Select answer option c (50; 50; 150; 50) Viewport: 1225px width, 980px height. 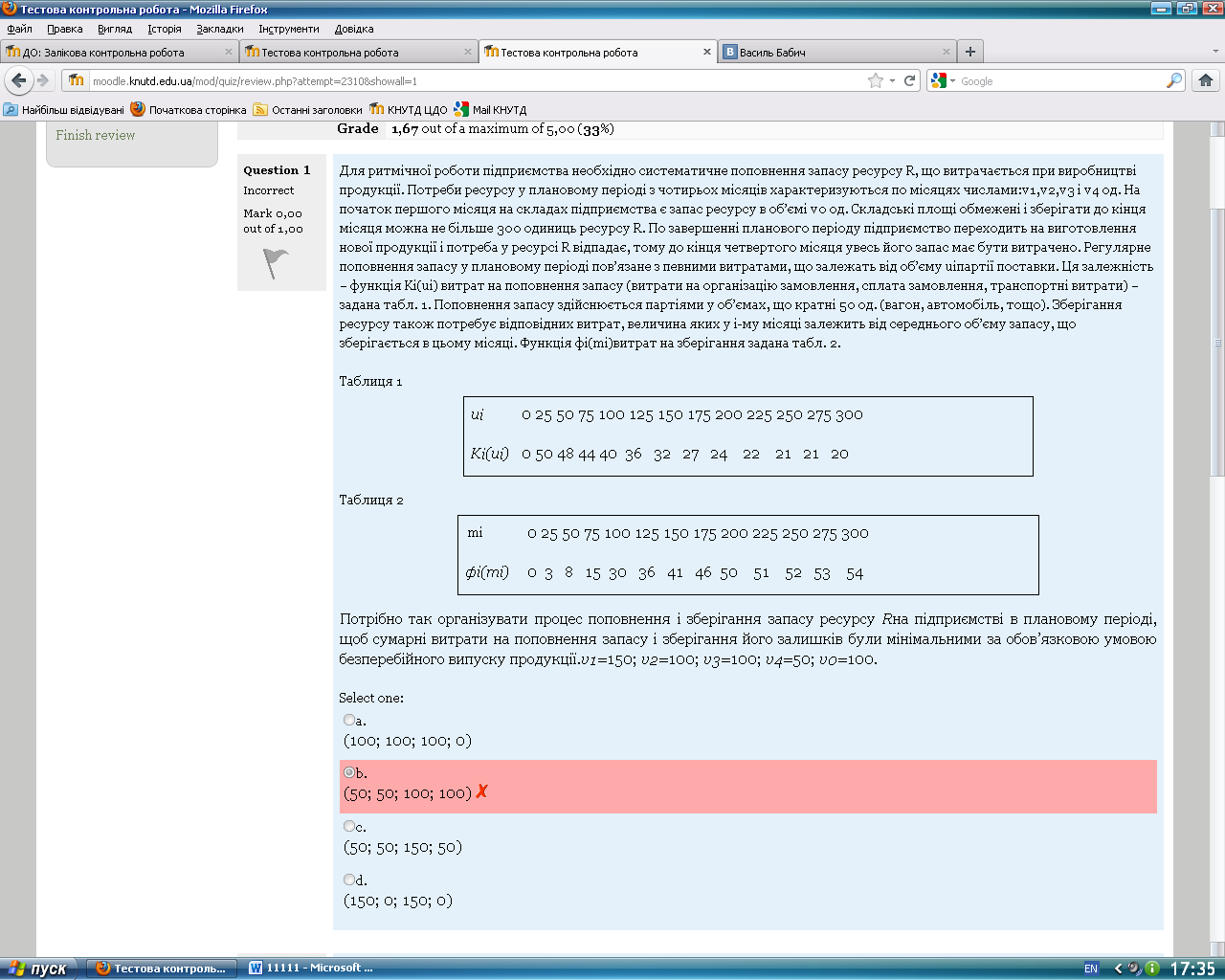349,826
